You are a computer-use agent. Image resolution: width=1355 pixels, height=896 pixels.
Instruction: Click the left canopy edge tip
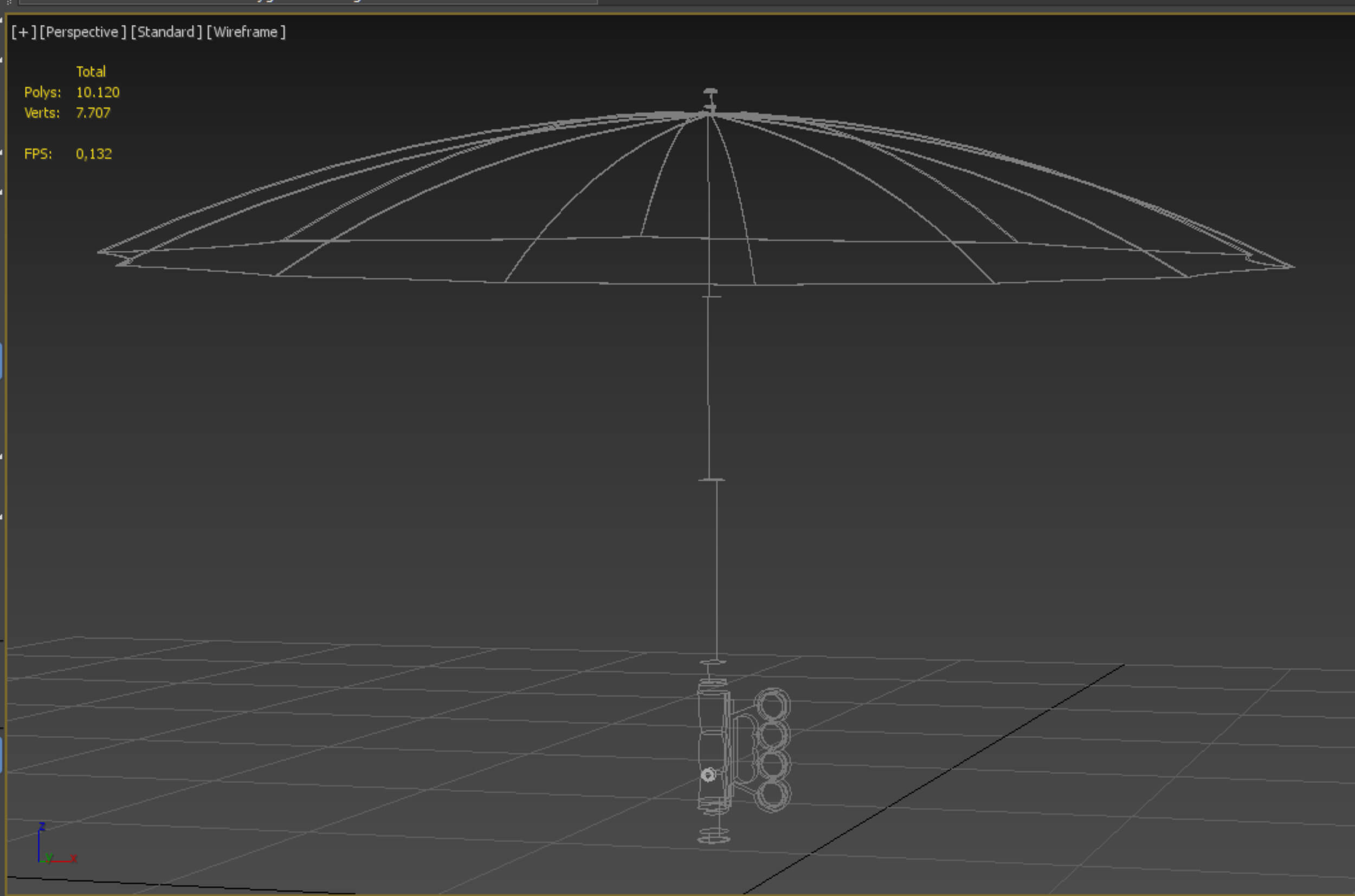coord(101,252)
